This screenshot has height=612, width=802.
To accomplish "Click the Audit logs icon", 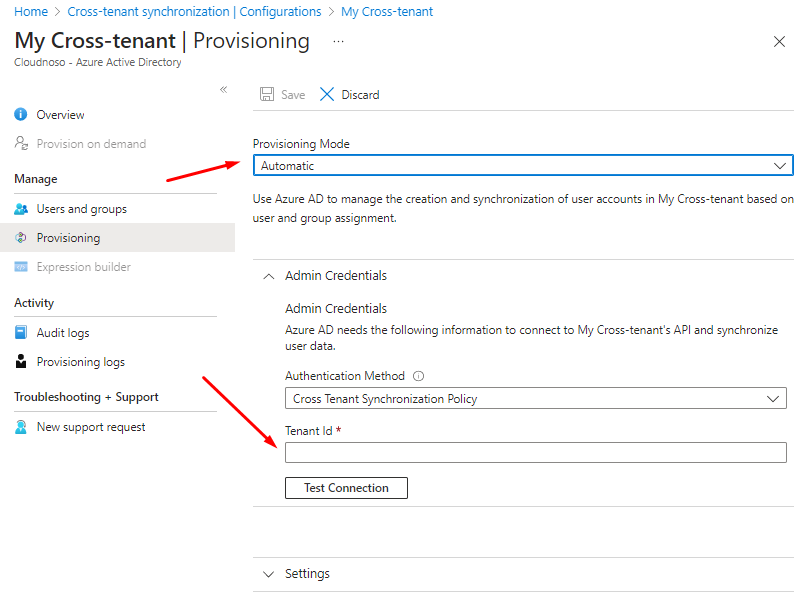I will [x=21, y=333].
